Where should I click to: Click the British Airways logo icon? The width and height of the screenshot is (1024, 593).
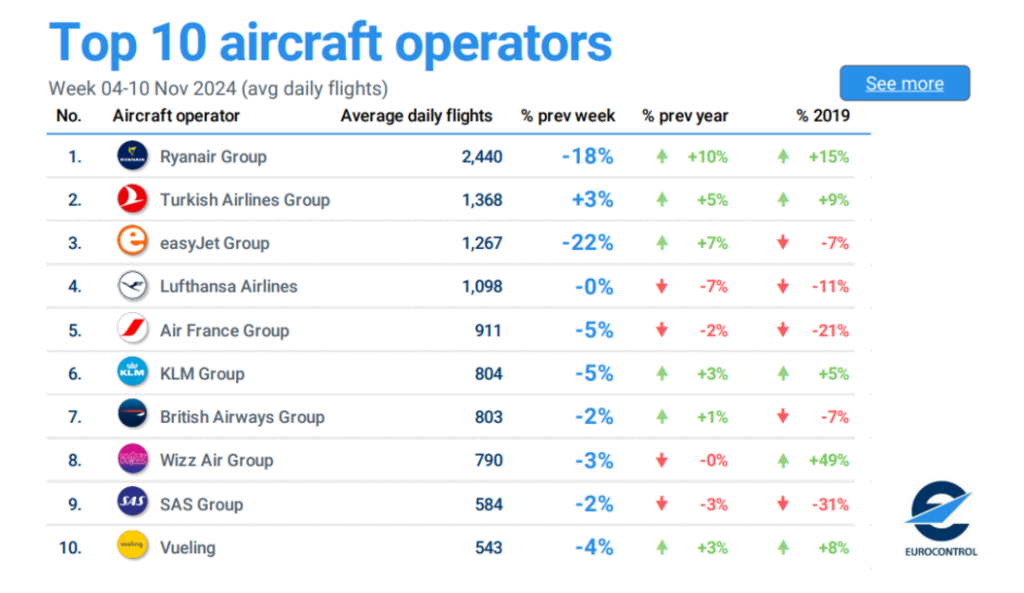pyautogui.click(x=132, y=417)
